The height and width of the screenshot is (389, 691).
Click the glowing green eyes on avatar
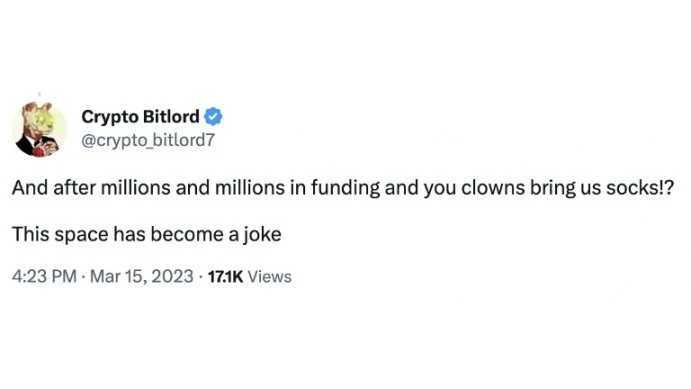43,118
